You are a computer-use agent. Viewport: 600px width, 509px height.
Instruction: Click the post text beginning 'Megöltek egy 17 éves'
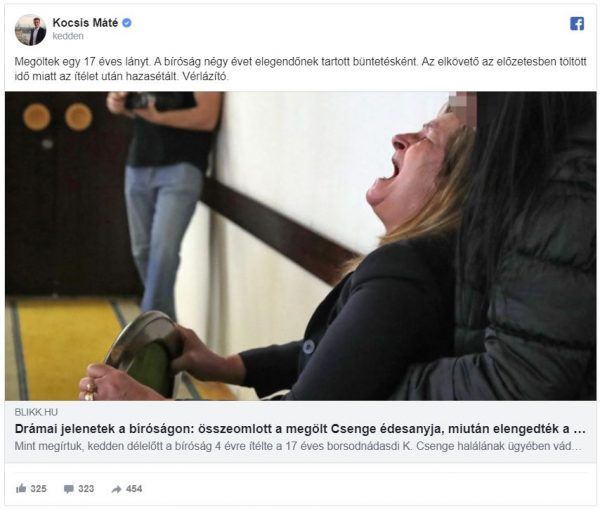point(300,69)
